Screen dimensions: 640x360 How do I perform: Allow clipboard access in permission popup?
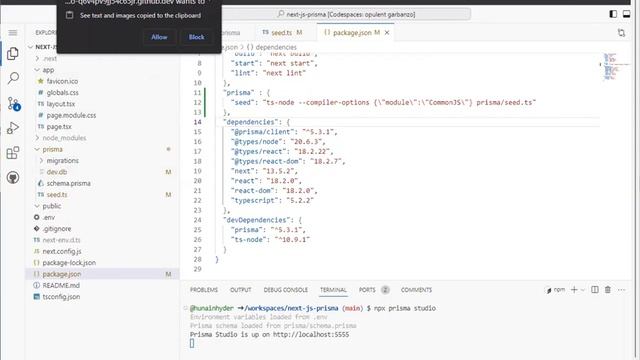coord(159,37)
